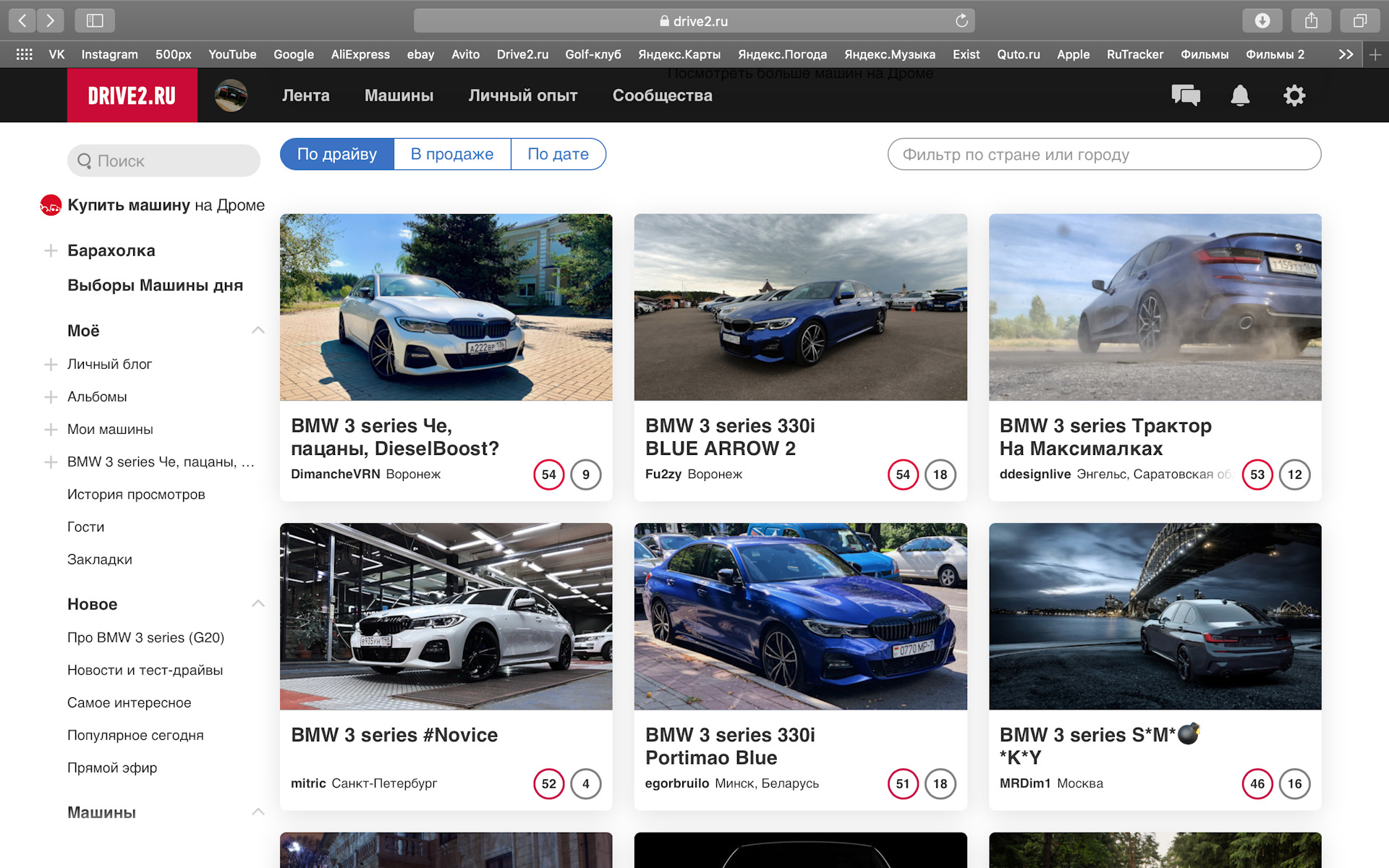1389x868 pixels.
Task: Reload the drive2.ru page
Action: pos(961,21)
